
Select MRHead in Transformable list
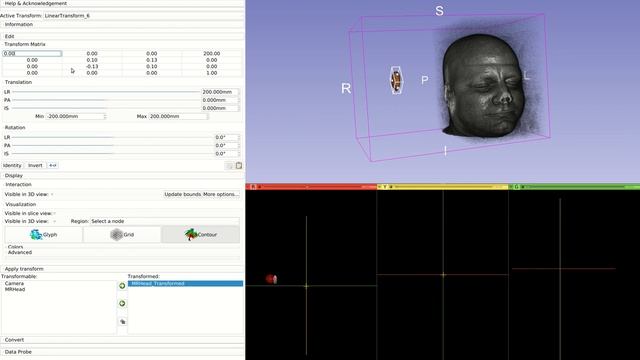pyautogui.click(x=15, y=289)
